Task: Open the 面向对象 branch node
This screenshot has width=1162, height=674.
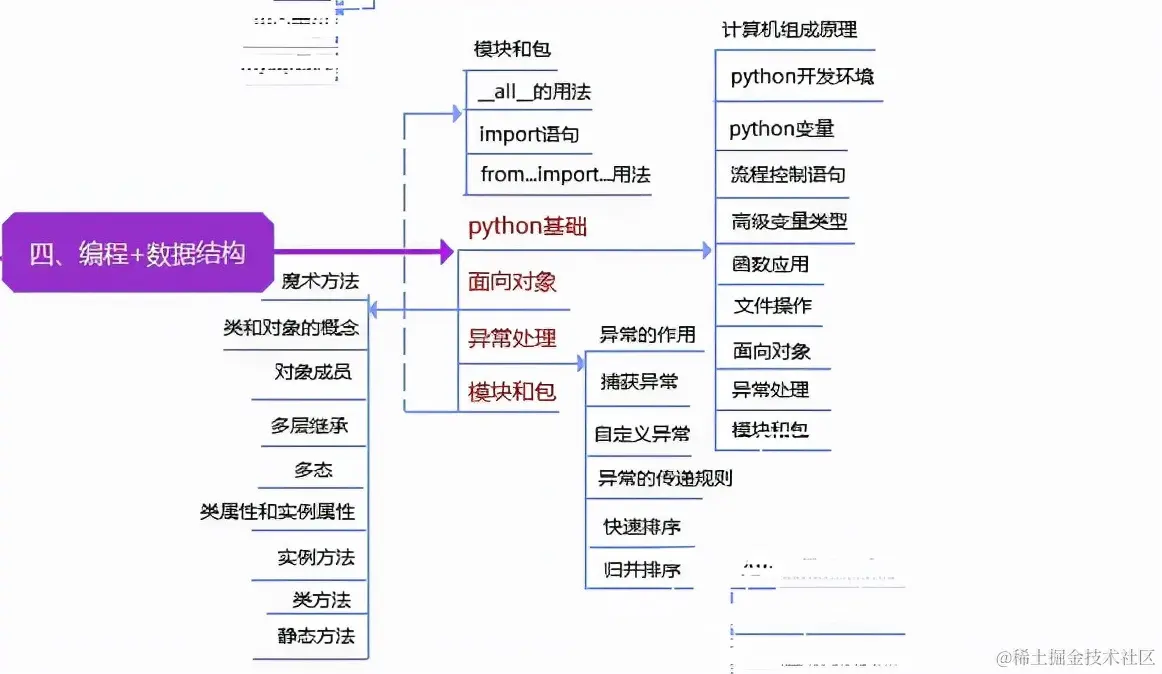Action: coord(512,282)
